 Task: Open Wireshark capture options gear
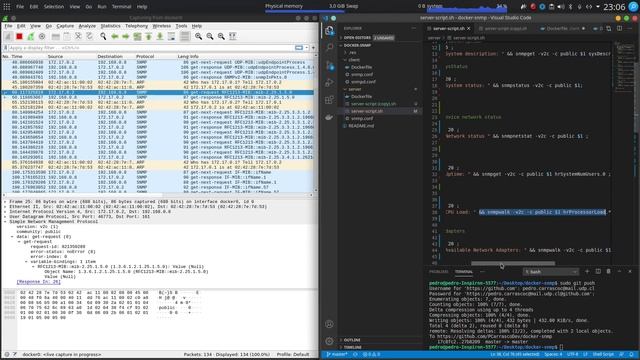pos(42,36)
